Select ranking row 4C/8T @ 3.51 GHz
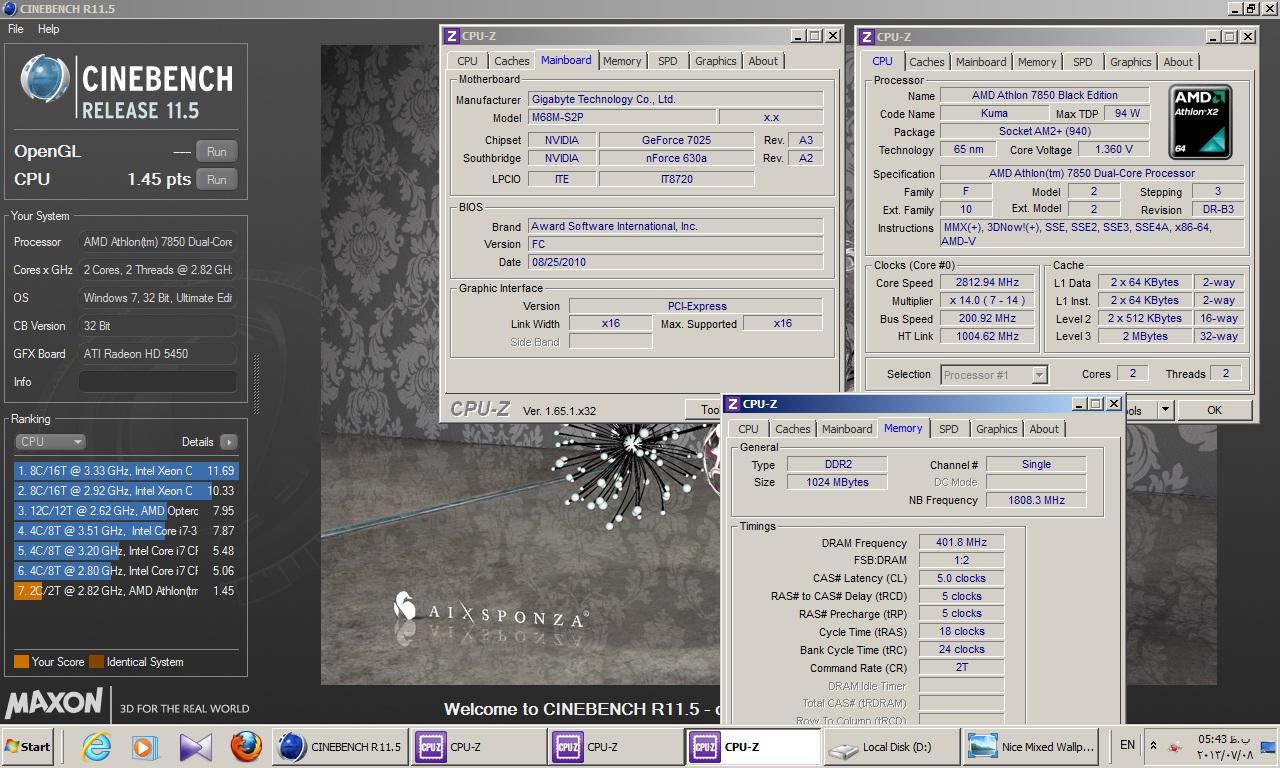This screenshot has width=1280, height=768. [126, 531]
